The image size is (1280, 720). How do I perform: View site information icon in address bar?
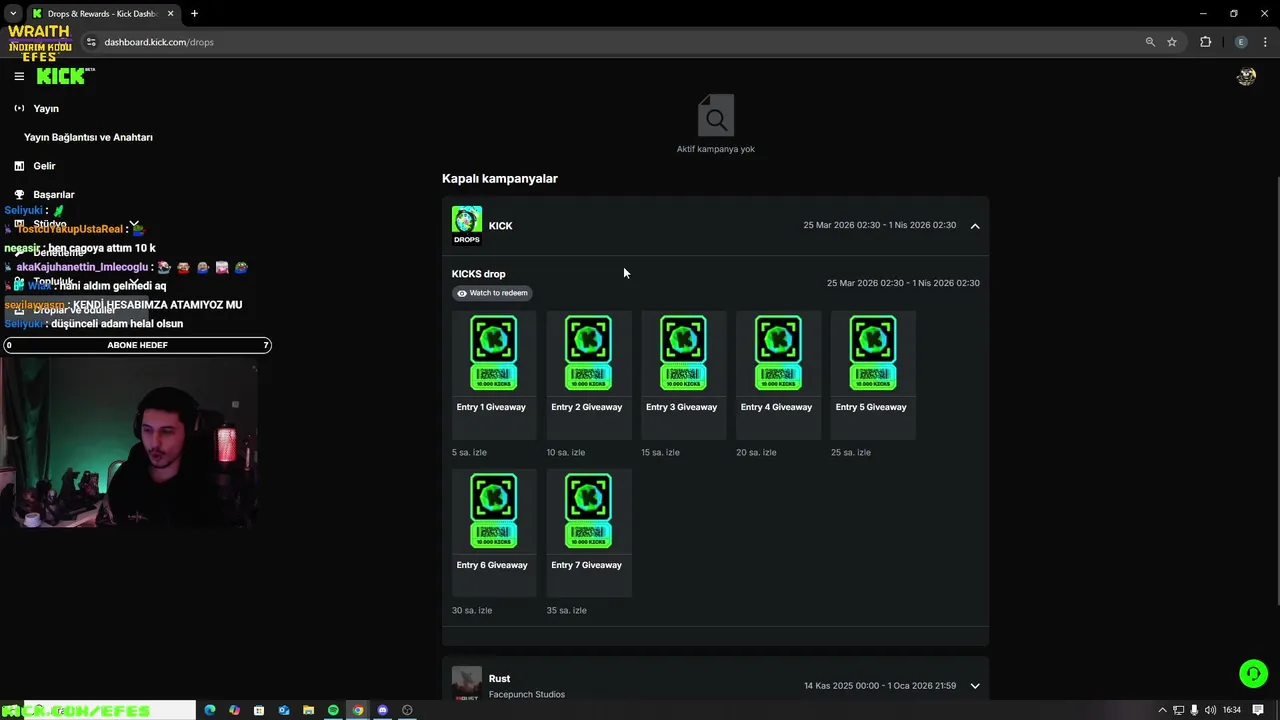click(91, 42)
